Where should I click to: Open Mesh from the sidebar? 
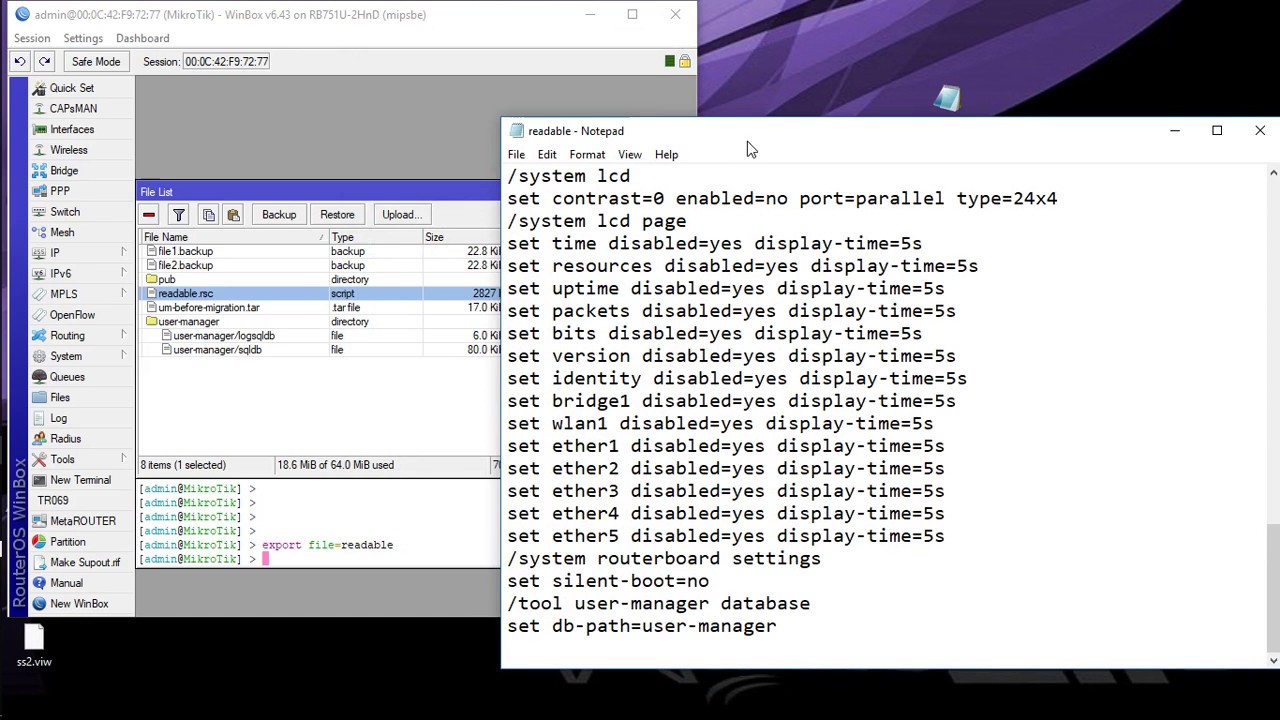[x=62, y=232]
